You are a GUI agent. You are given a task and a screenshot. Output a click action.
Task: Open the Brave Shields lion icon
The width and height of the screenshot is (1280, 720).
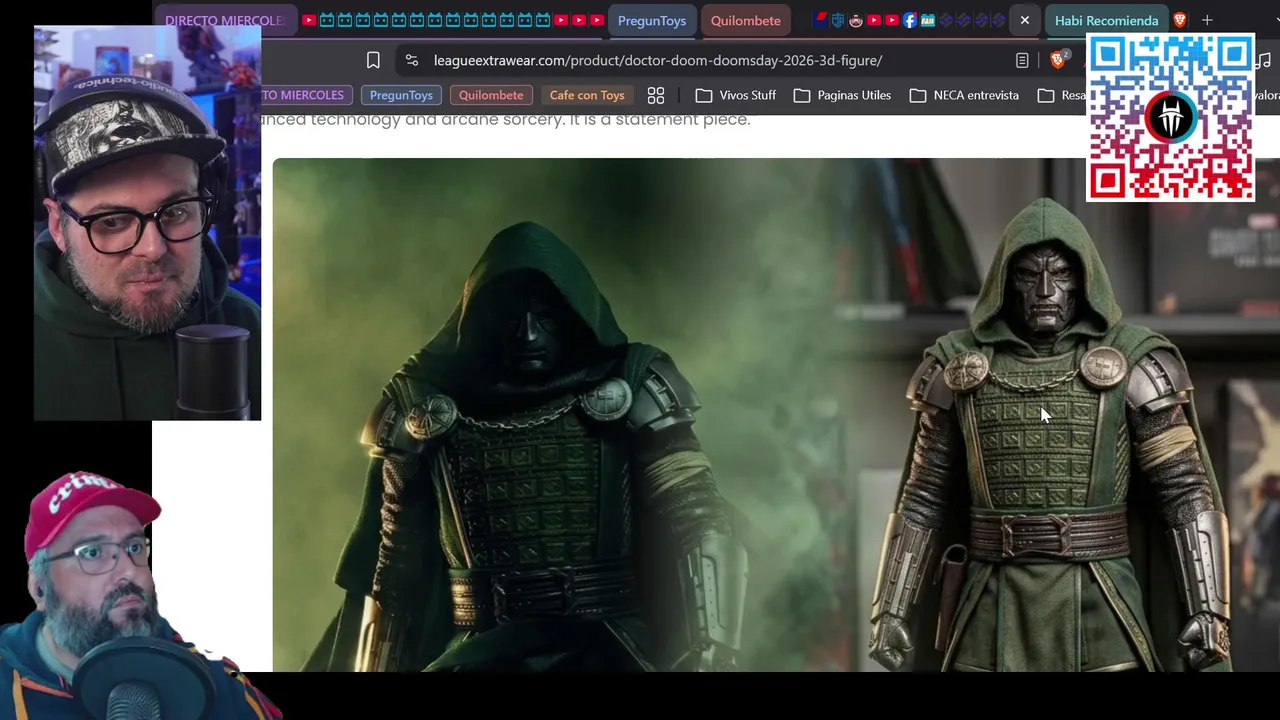tap(1057, 60)
